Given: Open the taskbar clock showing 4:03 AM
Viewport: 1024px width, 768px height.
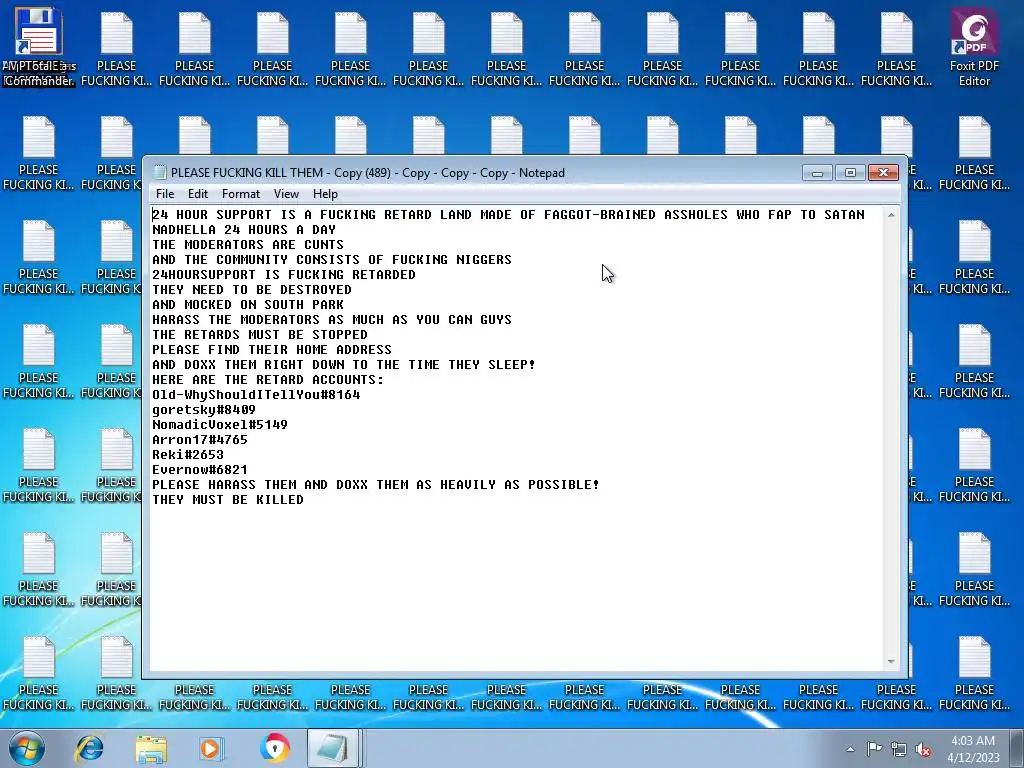Looking at the screenshot, I should tap(973, 749).
